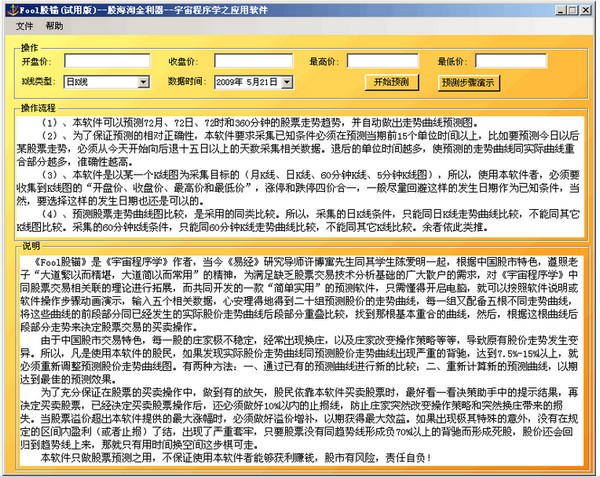
Task: Click the paragraph starting 由于中国股市交易特色
Action: coord(299,360)
